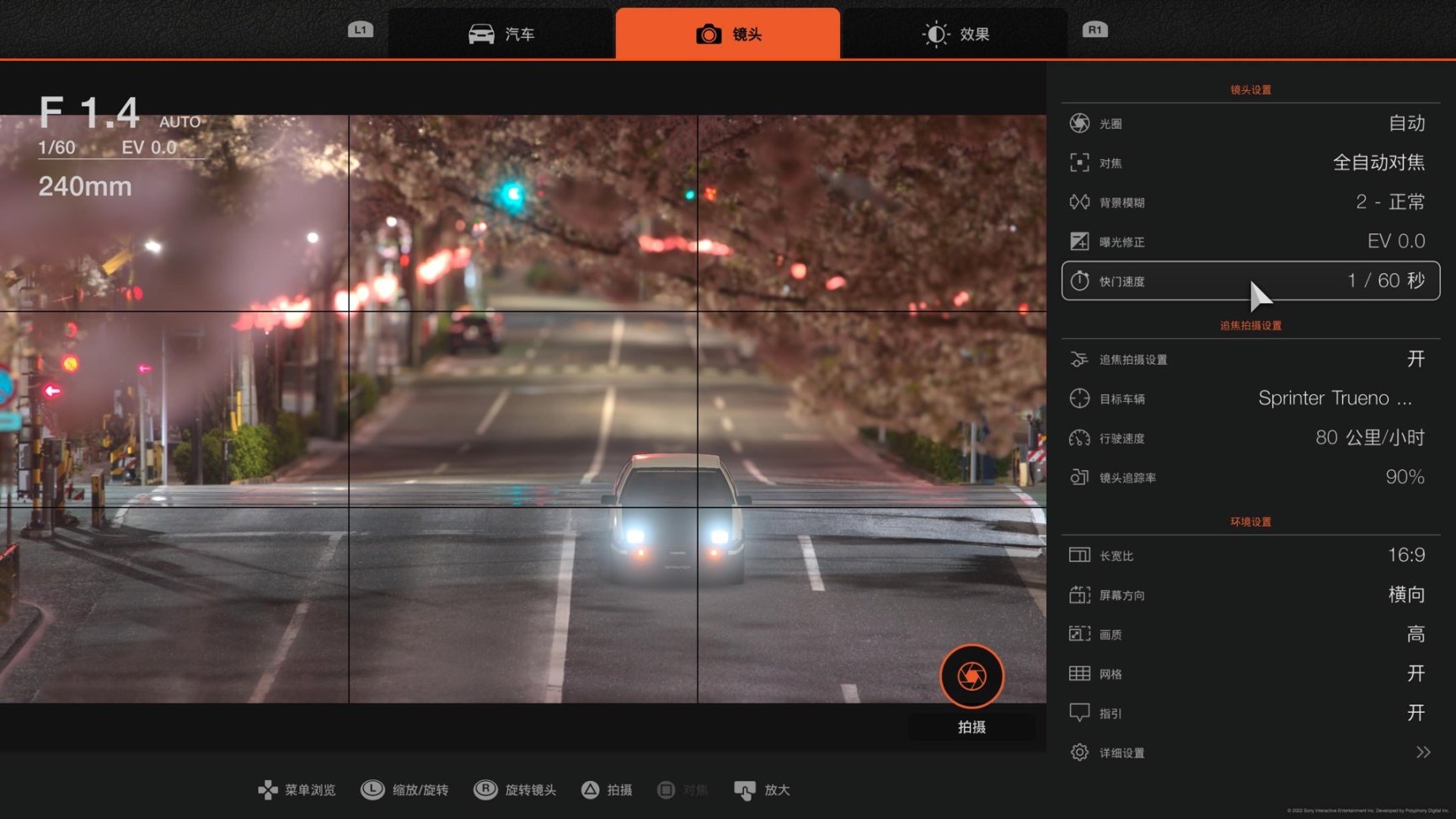Click the focus 对焦 bracket icon
This screenshot has width=1456, height=819.
1079,163
